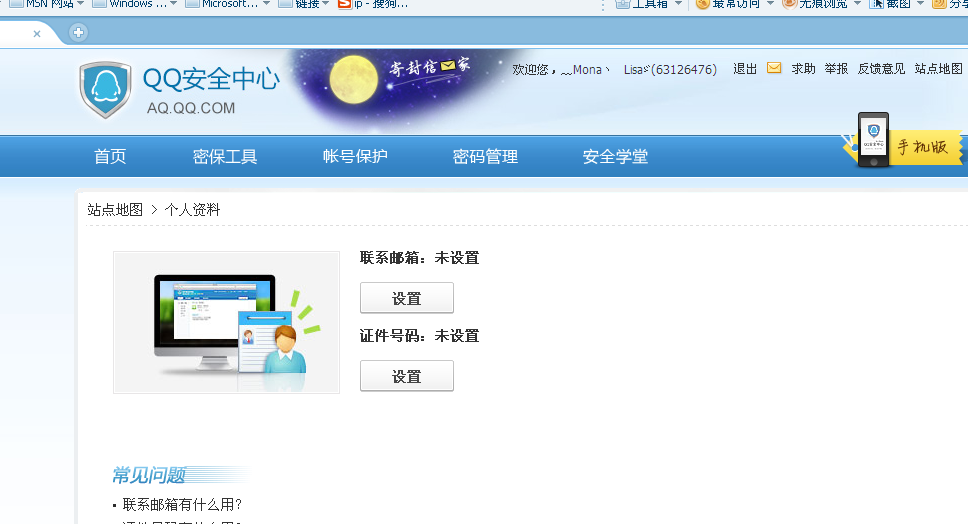
Task: Open the 工具箱 dropdown arrow
Action: [x=678, y=4]
